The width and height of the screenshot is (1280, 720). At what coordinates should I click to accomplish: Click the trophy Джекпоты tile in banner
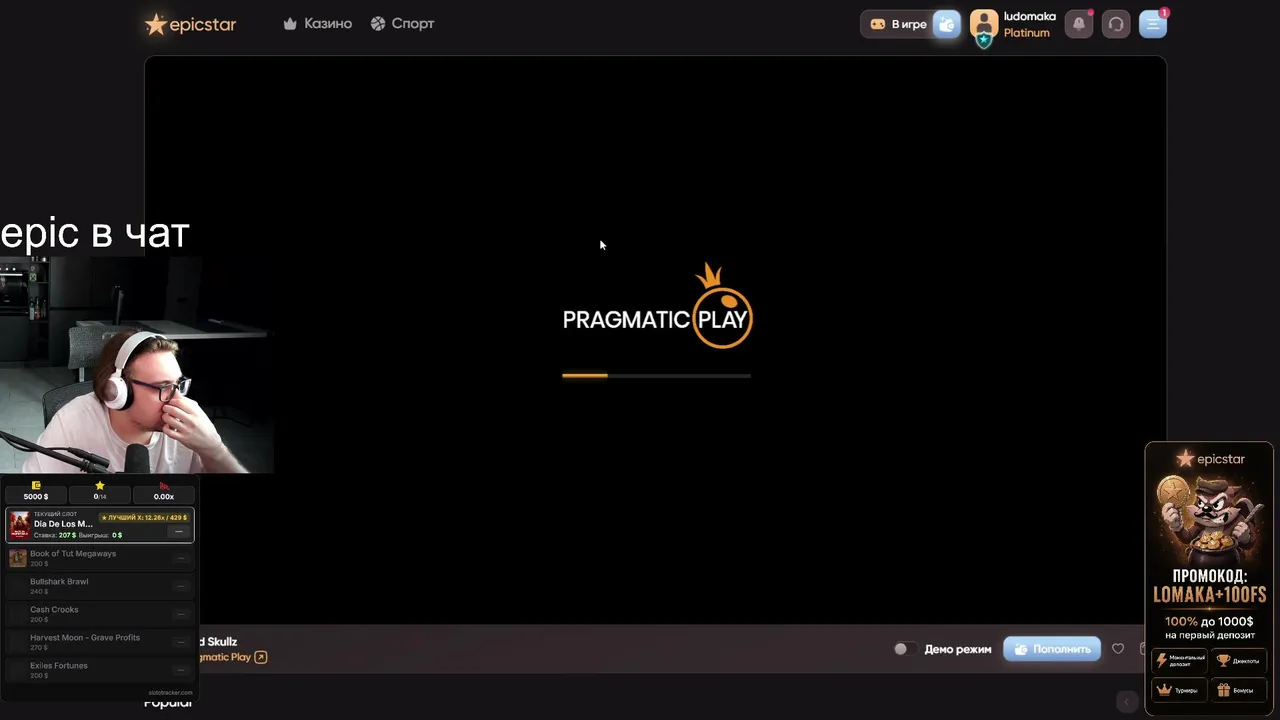1238,660
